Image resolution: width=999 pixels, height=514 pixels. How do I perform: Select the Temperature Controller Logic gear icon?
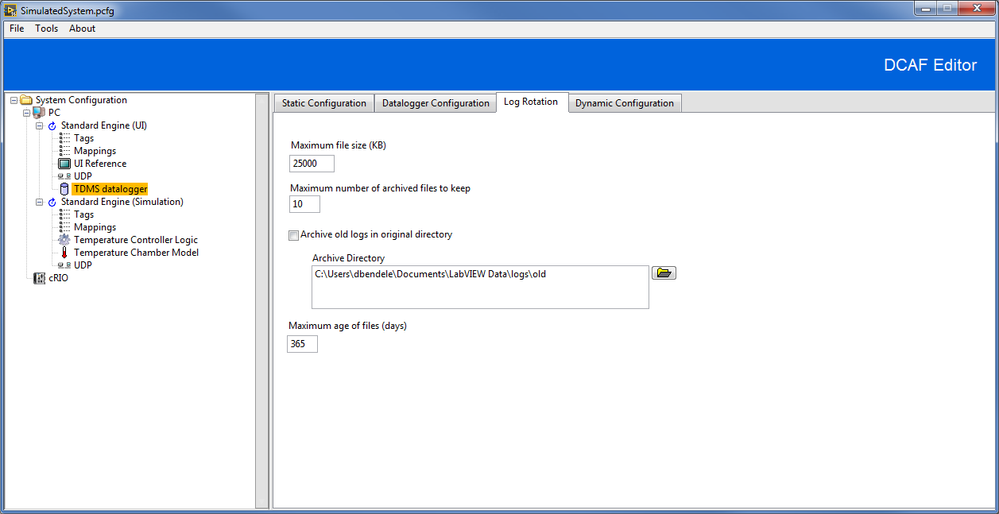64,240
